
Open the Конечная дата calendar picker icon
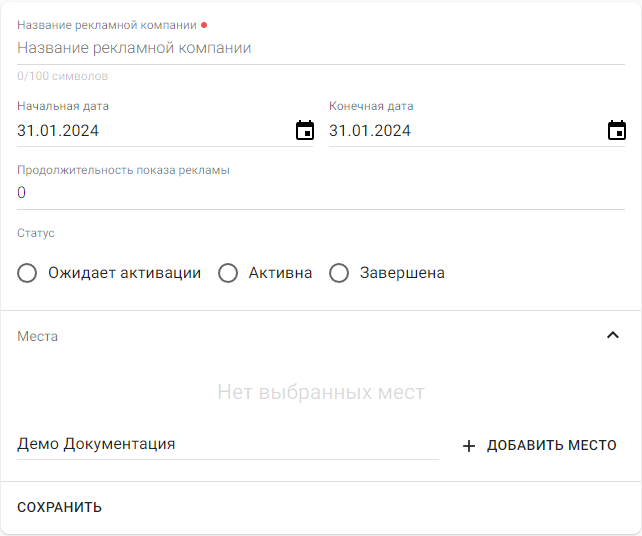tap(617, 130)
